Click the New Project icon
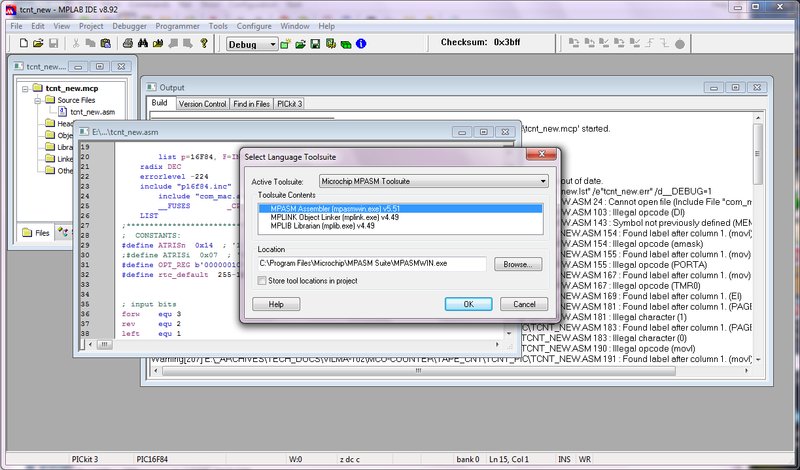The image size is (800, 470). (285, 44)
